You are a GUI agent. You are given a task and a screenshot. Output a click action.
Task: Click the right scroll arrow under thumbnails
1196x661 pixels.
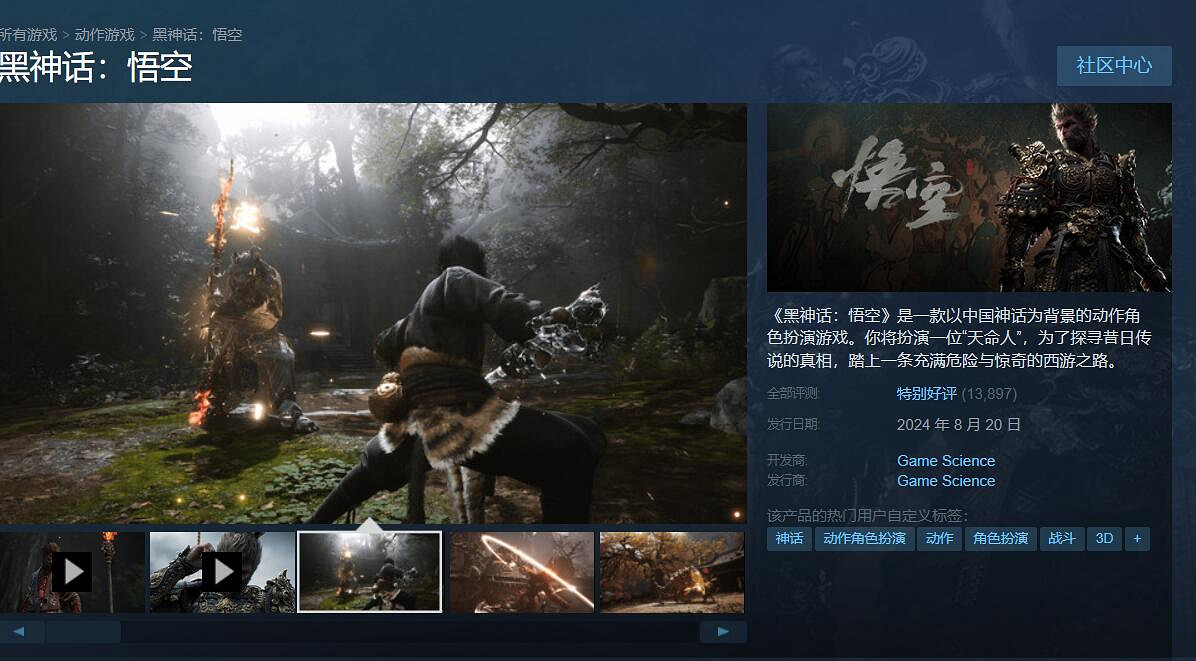pyautogui.click(x=722, y=632)
